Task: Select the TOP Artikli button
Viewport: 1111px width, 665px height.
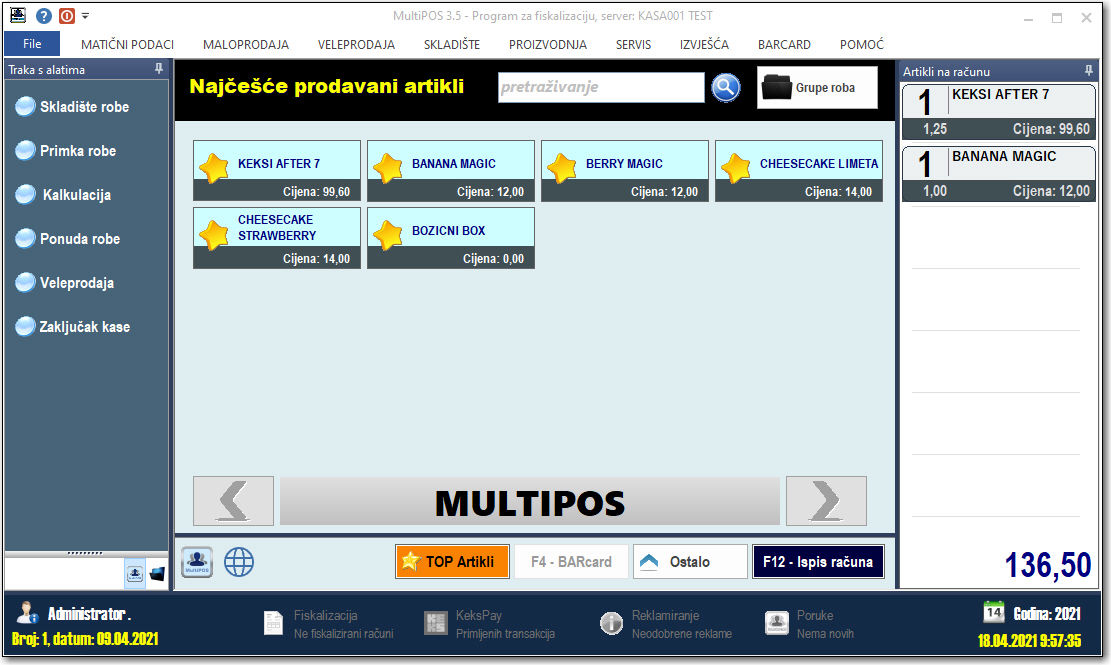Action: click(452, 562)
